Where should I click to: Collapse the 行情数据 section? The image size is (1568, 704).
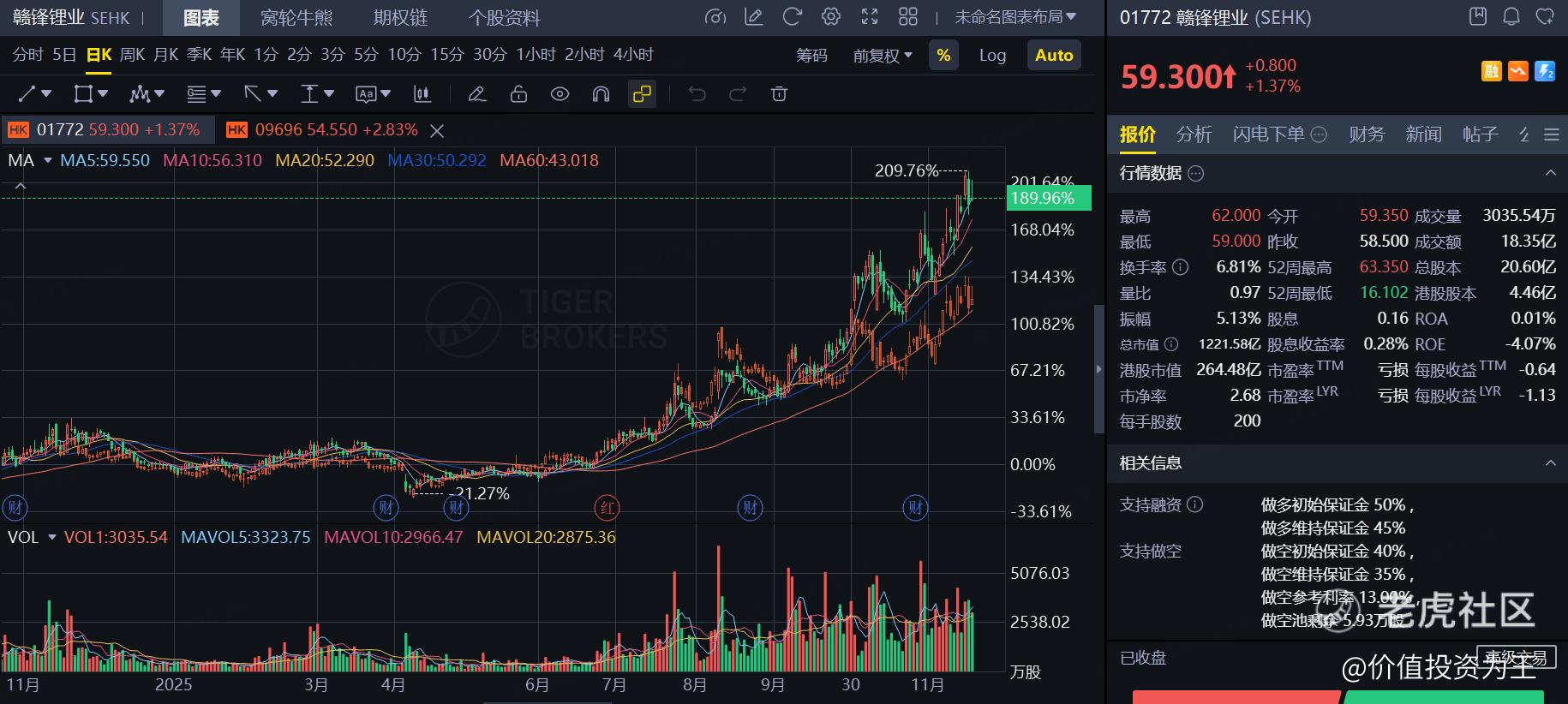pos(1550,173)
